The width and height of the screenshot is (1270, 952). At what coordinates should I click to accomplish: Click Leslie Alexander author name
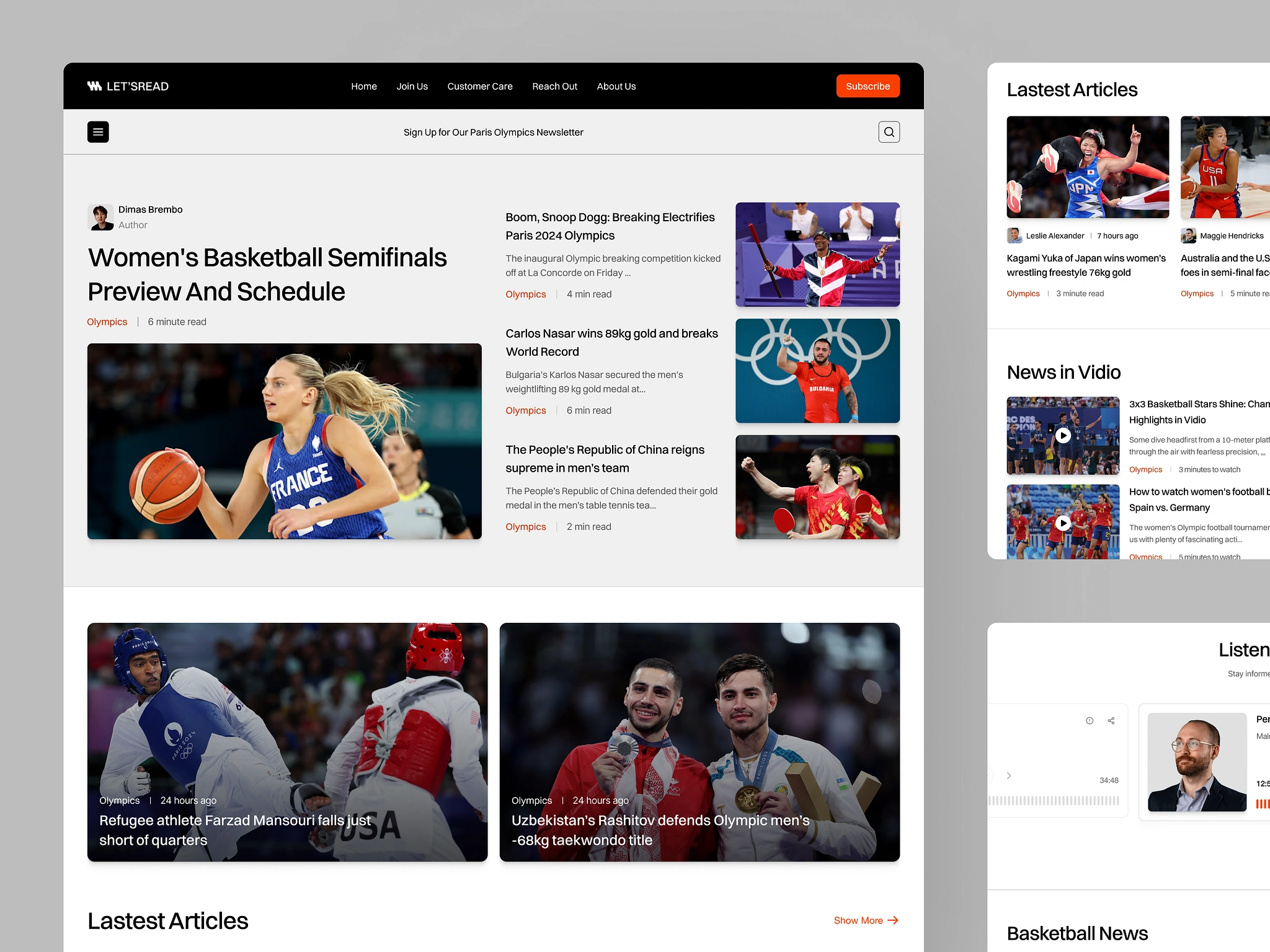tap(1055, 236)
